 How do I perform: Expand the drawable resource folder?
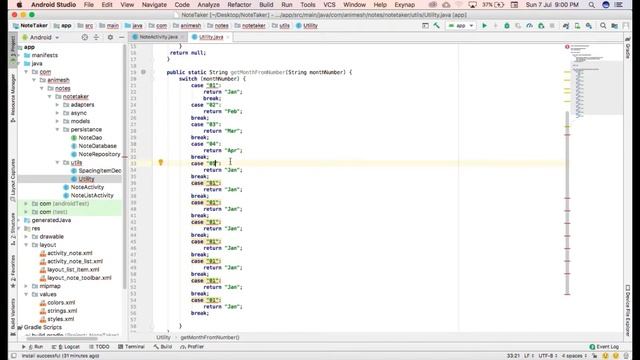tap(26, 237)
